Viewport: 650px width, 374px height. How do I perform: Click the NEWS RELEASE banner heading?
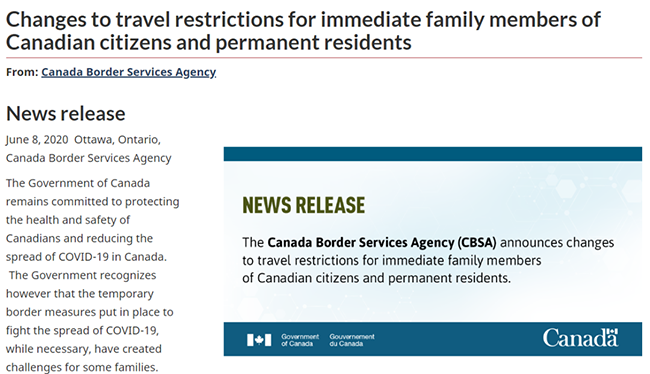[304, 205]
